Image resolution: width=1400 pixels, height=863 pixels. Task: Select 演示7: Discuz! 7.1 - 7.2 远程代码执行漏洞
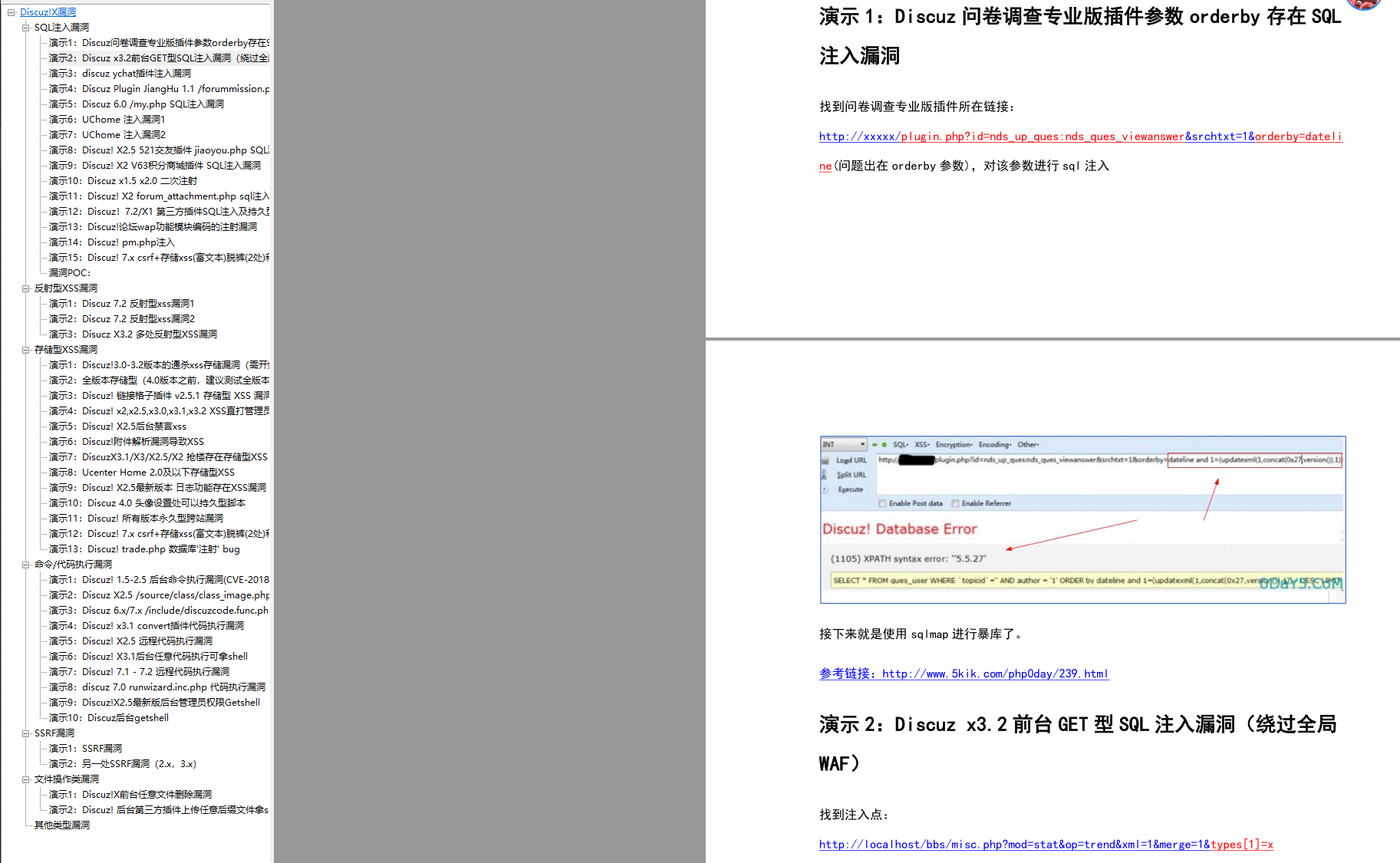(x=139, y=672)
